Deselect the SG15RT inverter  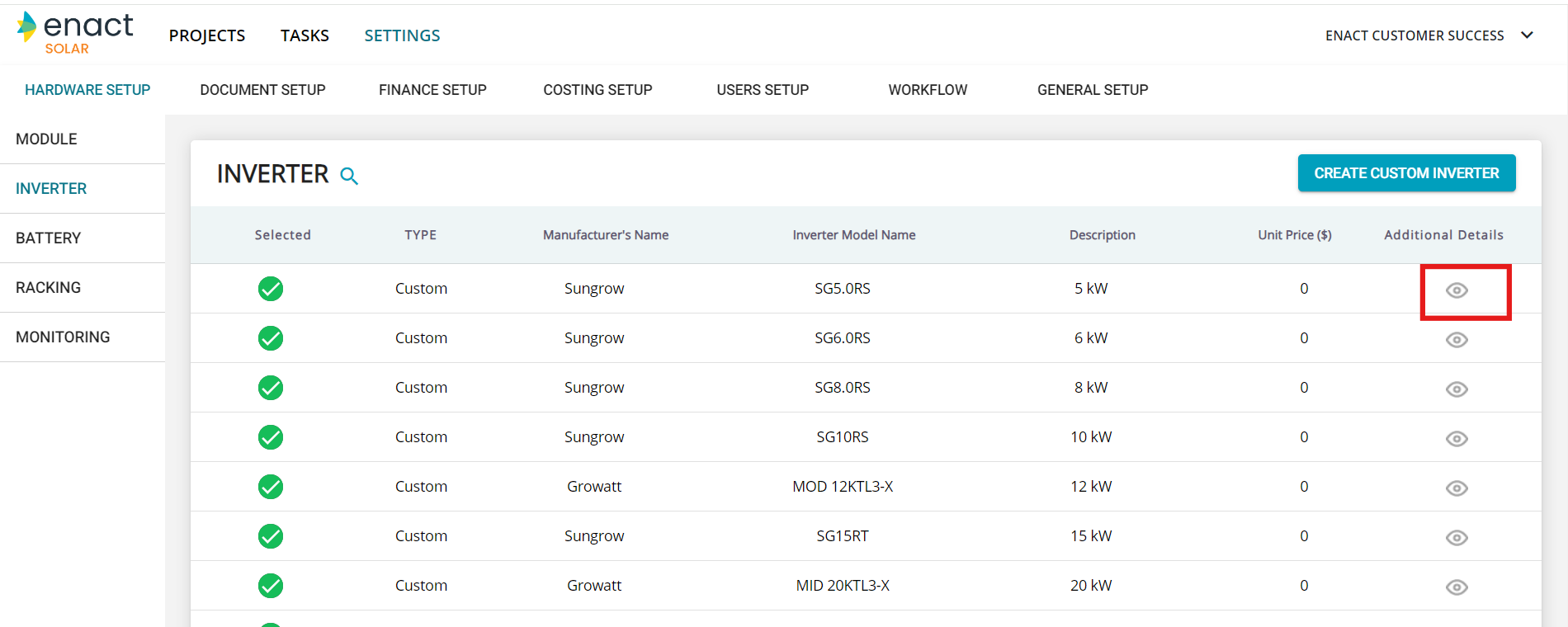coord(271,536)
